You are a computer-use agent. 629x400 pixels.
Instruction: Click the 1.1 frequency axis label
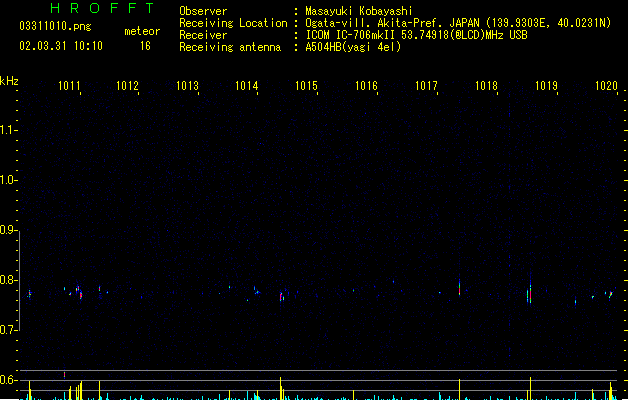pos(8,130)
